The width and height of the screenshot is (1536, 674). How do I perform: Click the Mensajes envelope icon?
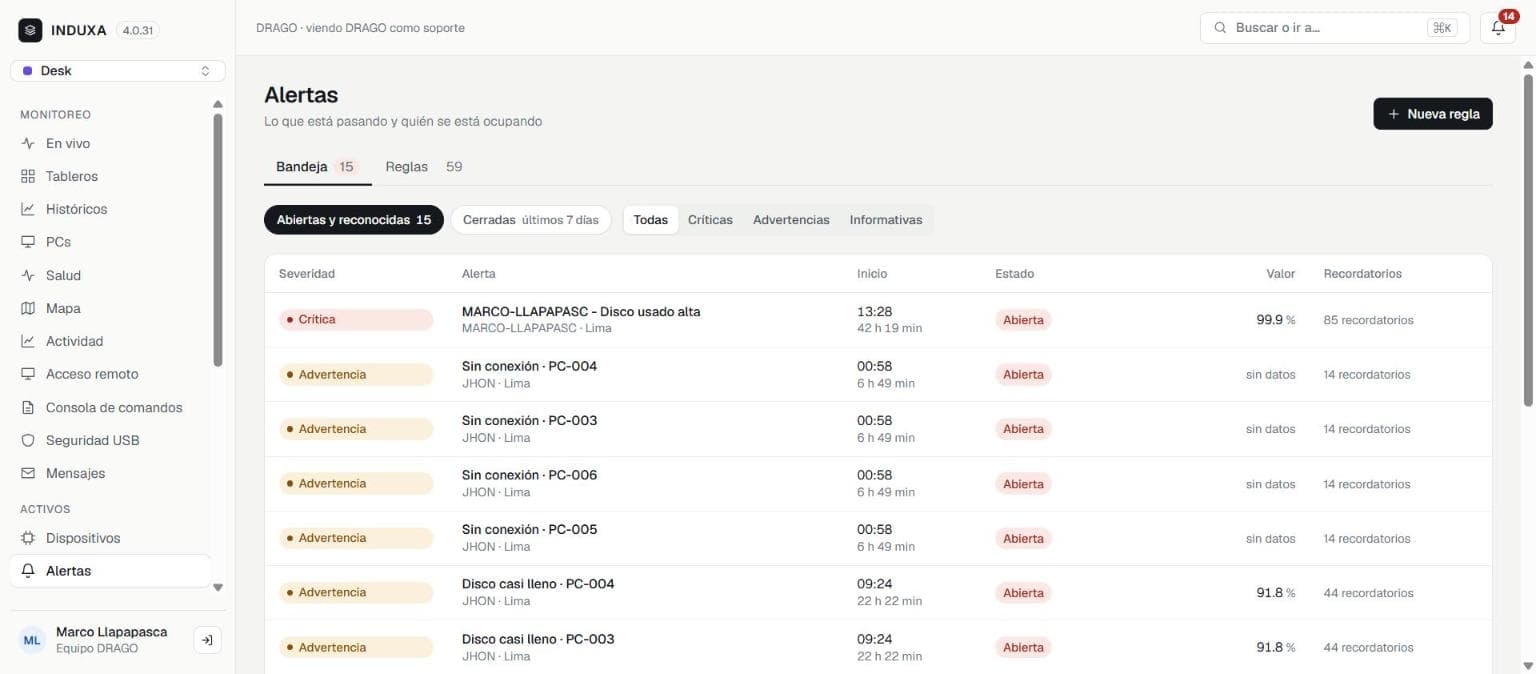click(x=28, y=473)
